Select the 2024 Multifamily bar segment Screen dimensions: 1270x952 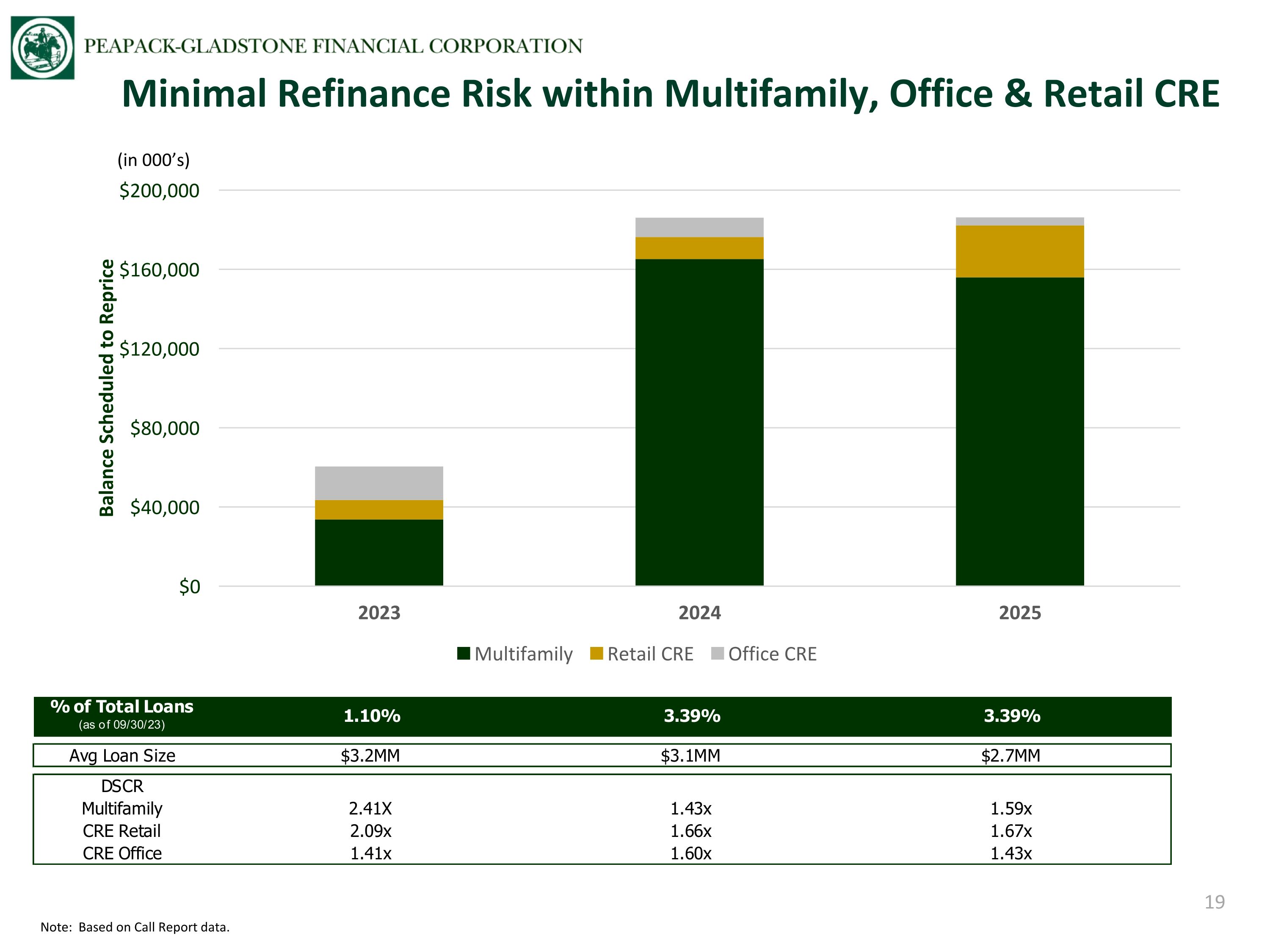coord(699,422)
